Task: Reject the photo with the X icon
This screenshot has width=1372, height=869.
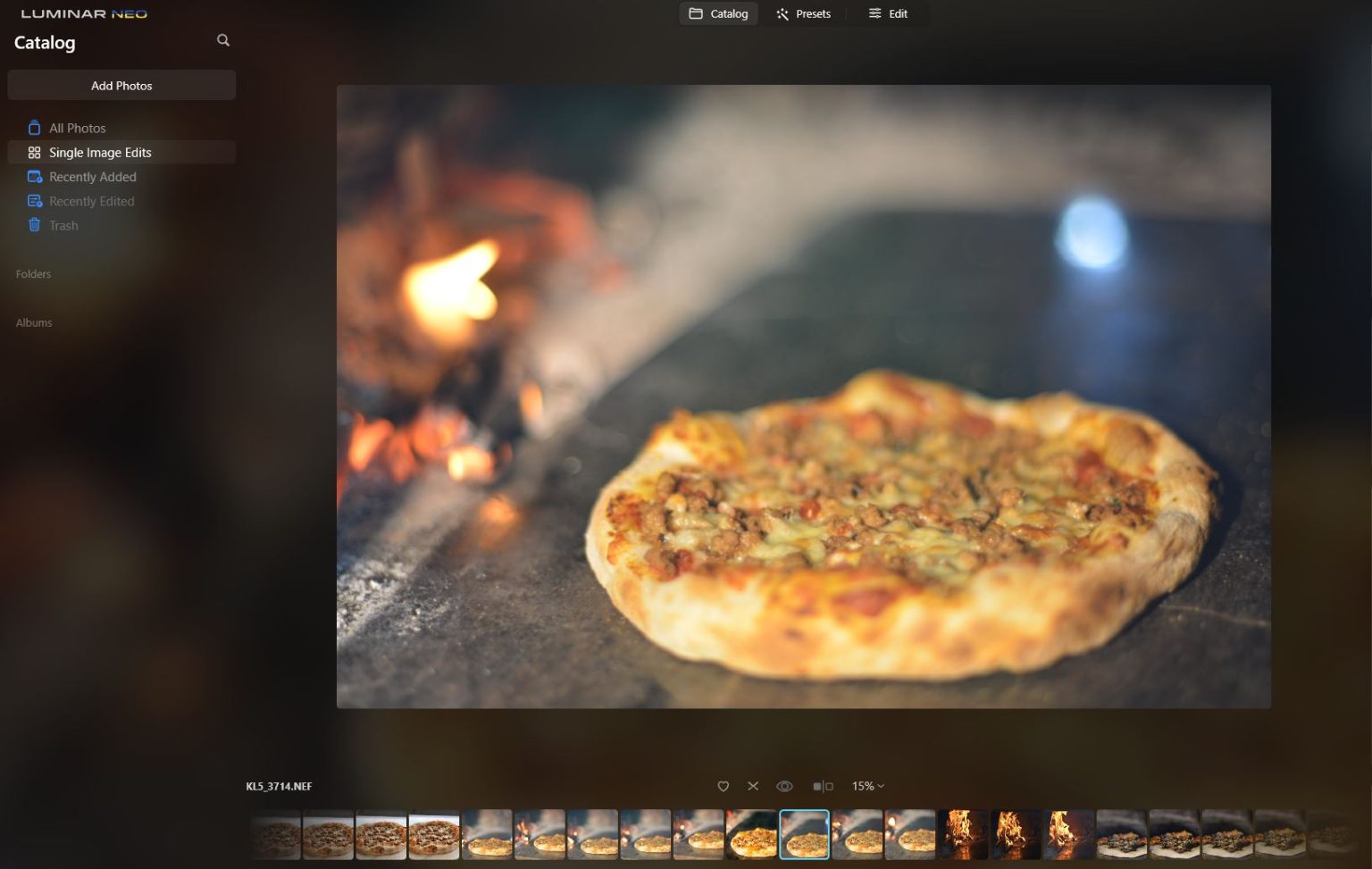Action: pos(753,786)
